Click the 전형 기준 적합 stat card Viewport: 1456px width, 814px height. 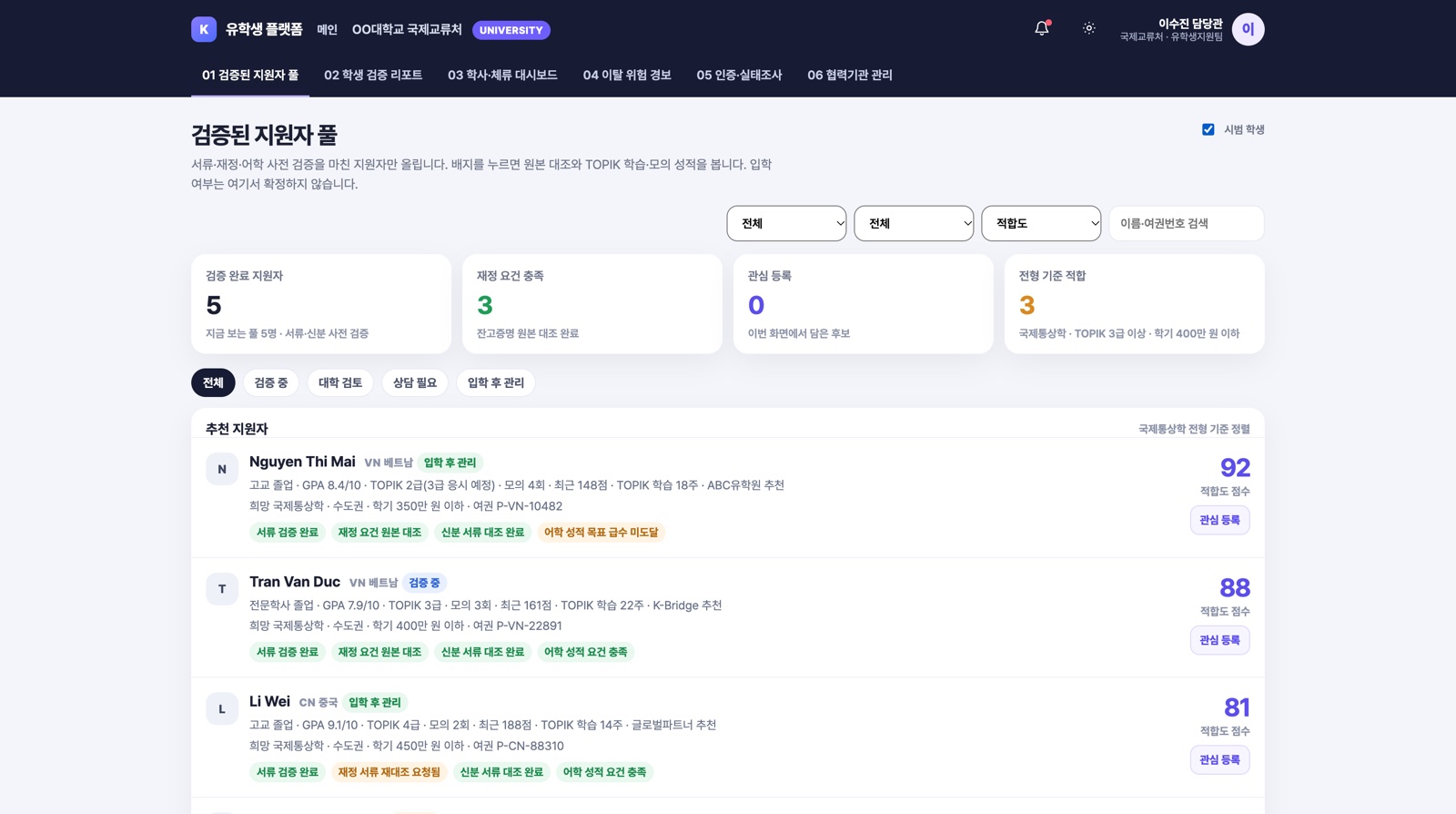pyautogui.click(x=1134, y=304)
